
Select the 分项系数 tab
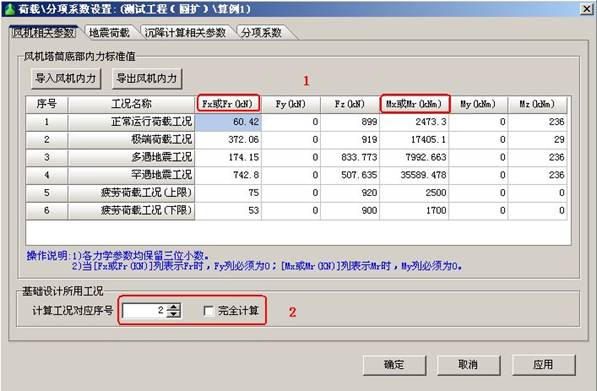pos(261,33)
